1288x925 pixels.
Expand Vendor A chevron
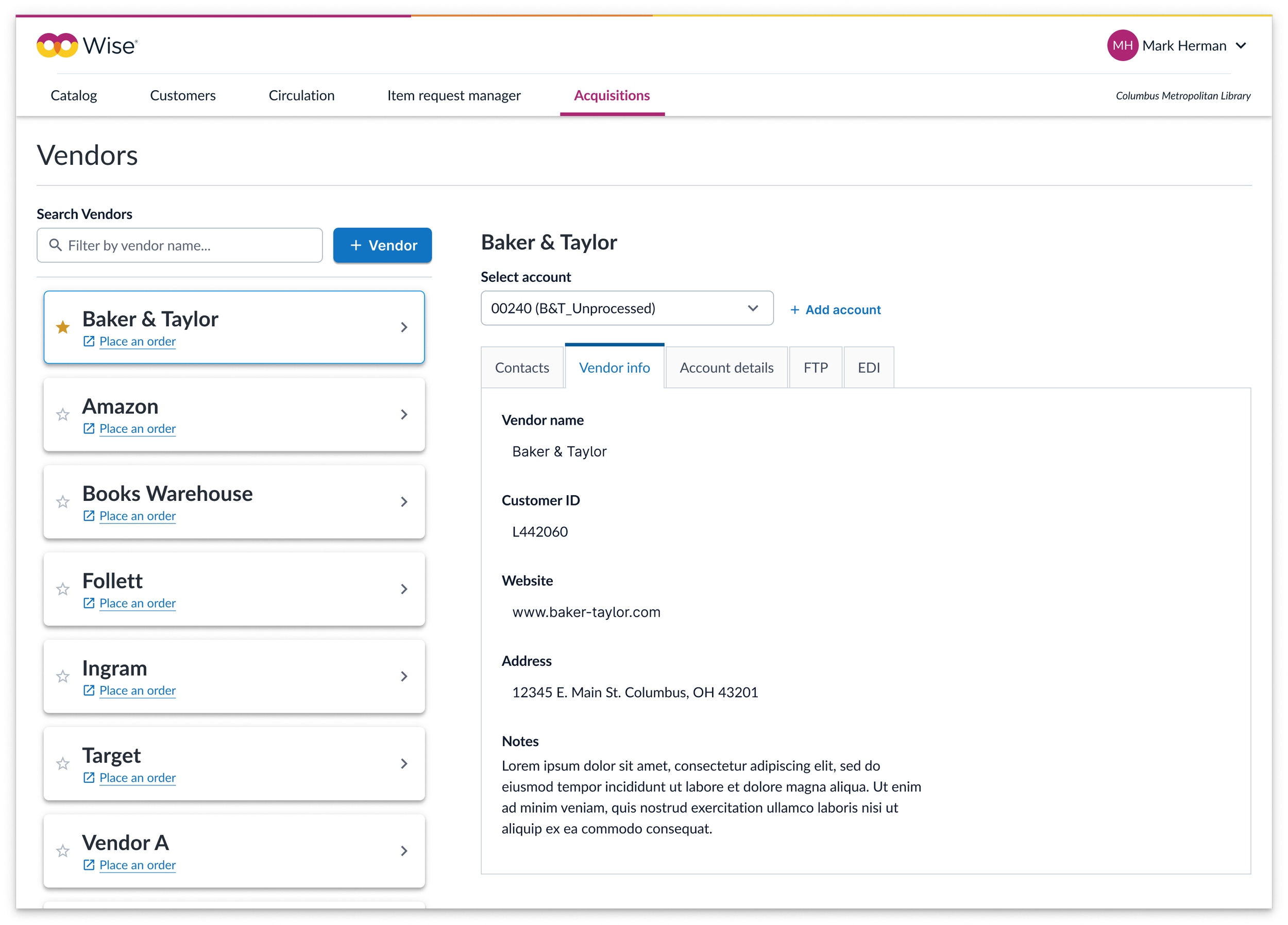pyautogui.click(x=404, y=851)
